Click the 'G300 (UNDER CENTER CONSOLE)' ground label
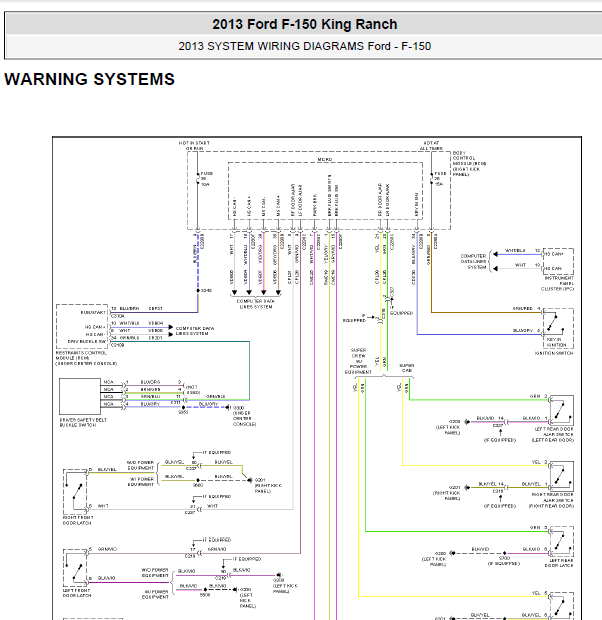602x620 pixels. [244, 416]
